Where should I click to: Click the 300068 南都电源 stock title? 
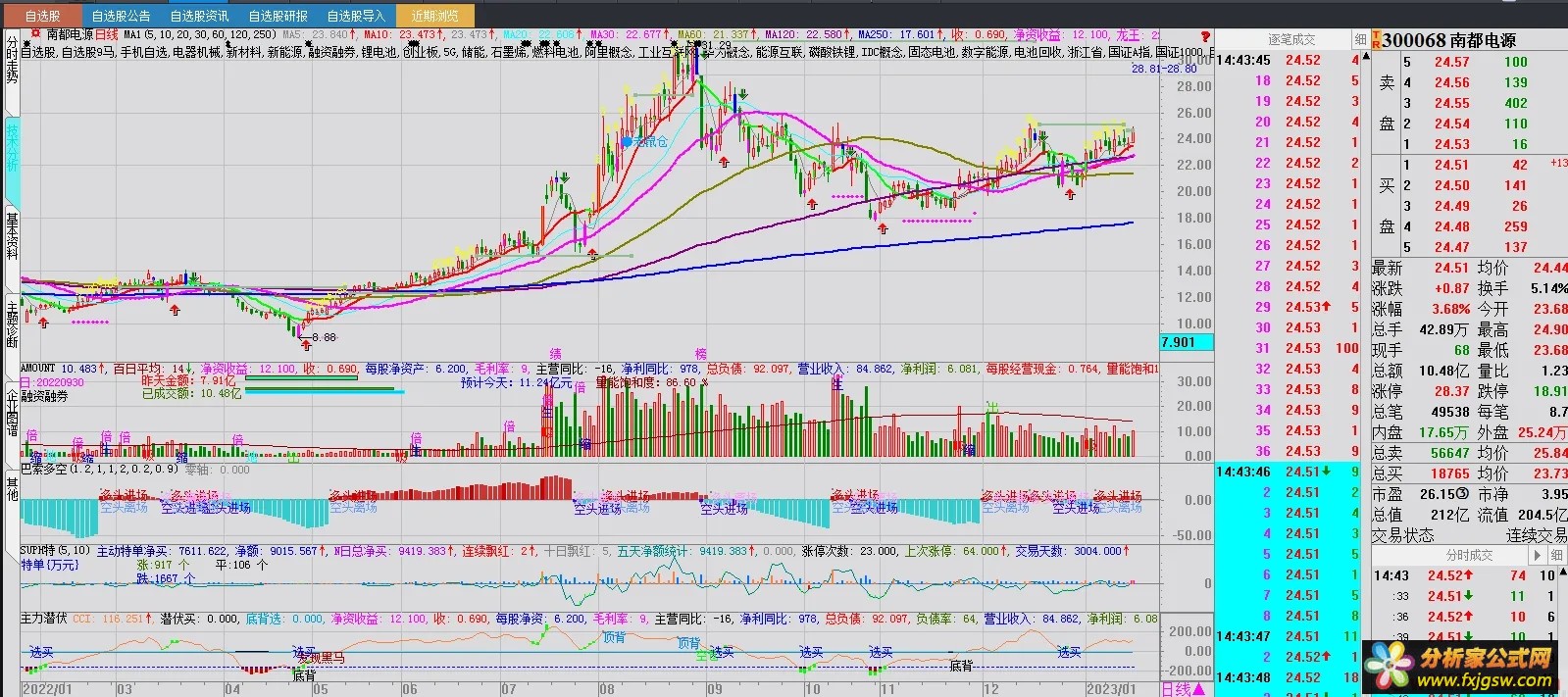(x=1449, y=40)
